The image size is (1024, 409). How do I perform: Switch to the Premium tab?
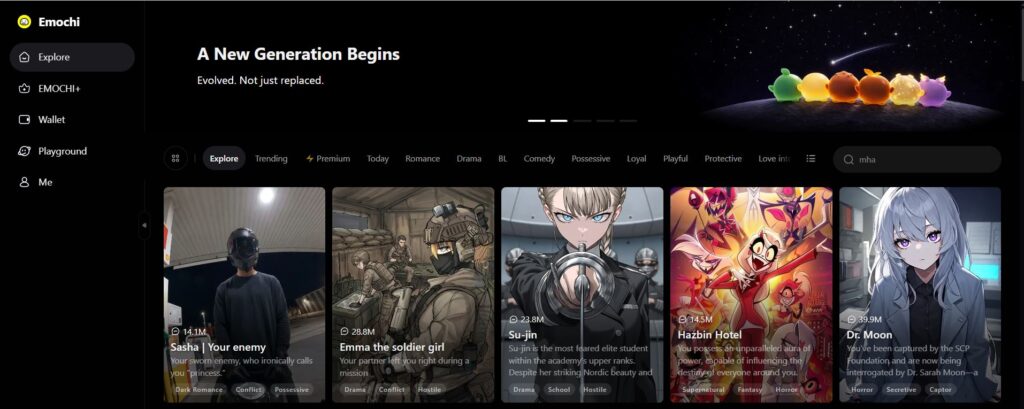click(328, 158)
